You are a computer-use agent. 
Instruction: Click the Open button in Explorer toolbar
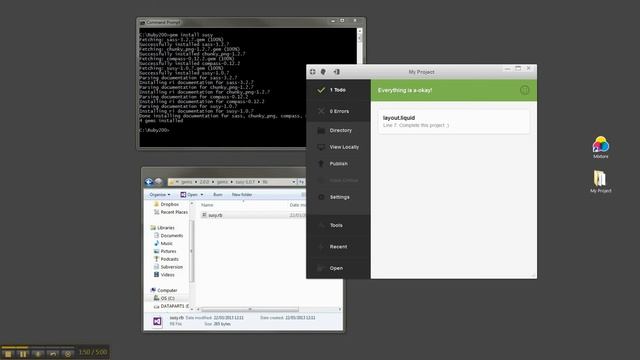click(x=189, y=195)
